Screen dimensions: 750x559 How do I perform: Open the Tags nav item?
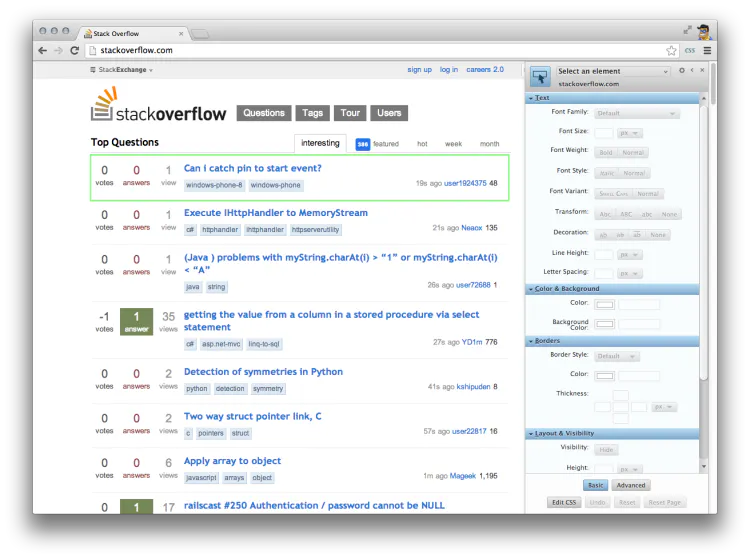pyautogui.click(x=312, y=113)
